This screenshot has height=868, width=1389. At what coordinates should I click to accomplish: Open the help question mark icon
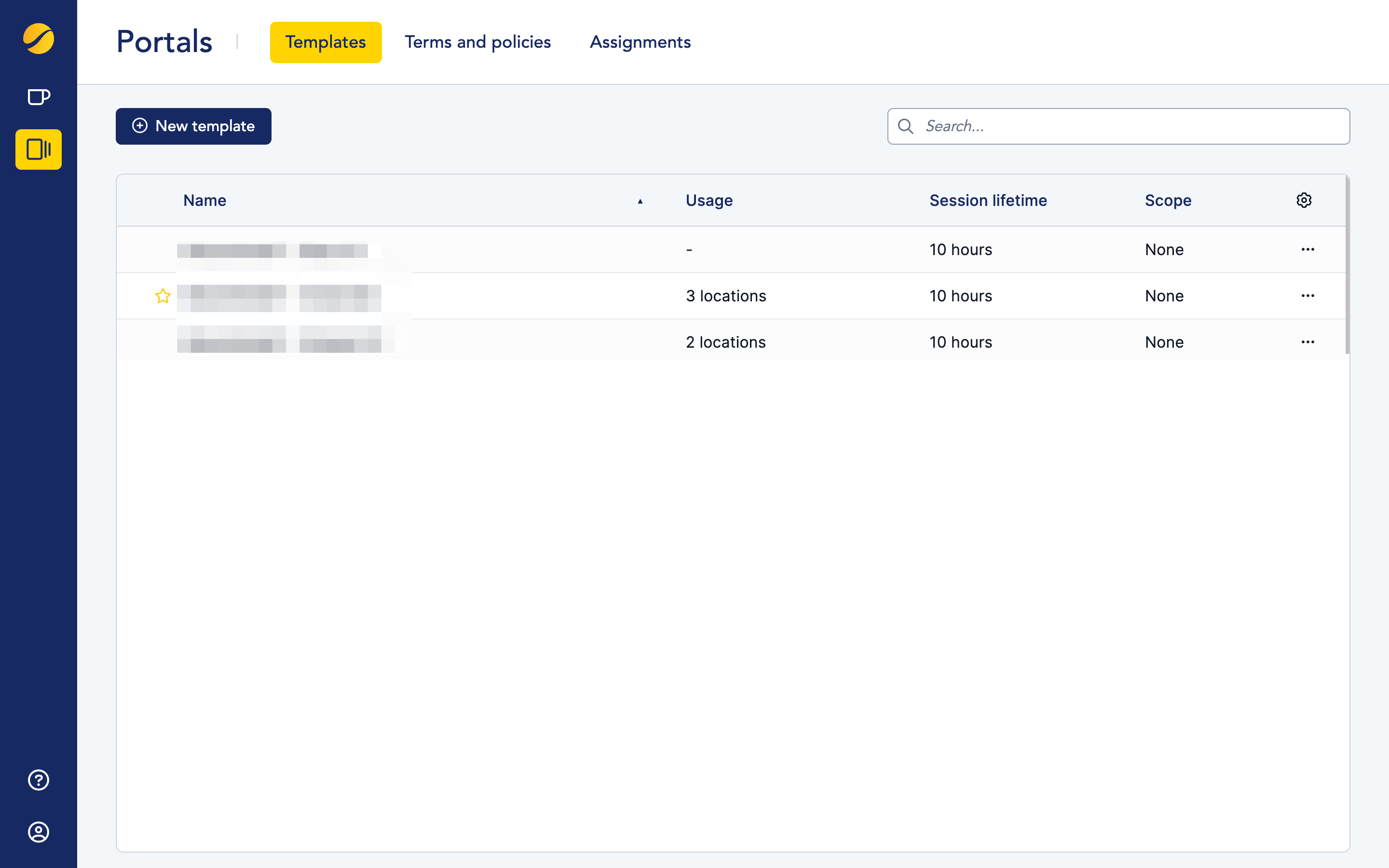[x=39, y=780]
